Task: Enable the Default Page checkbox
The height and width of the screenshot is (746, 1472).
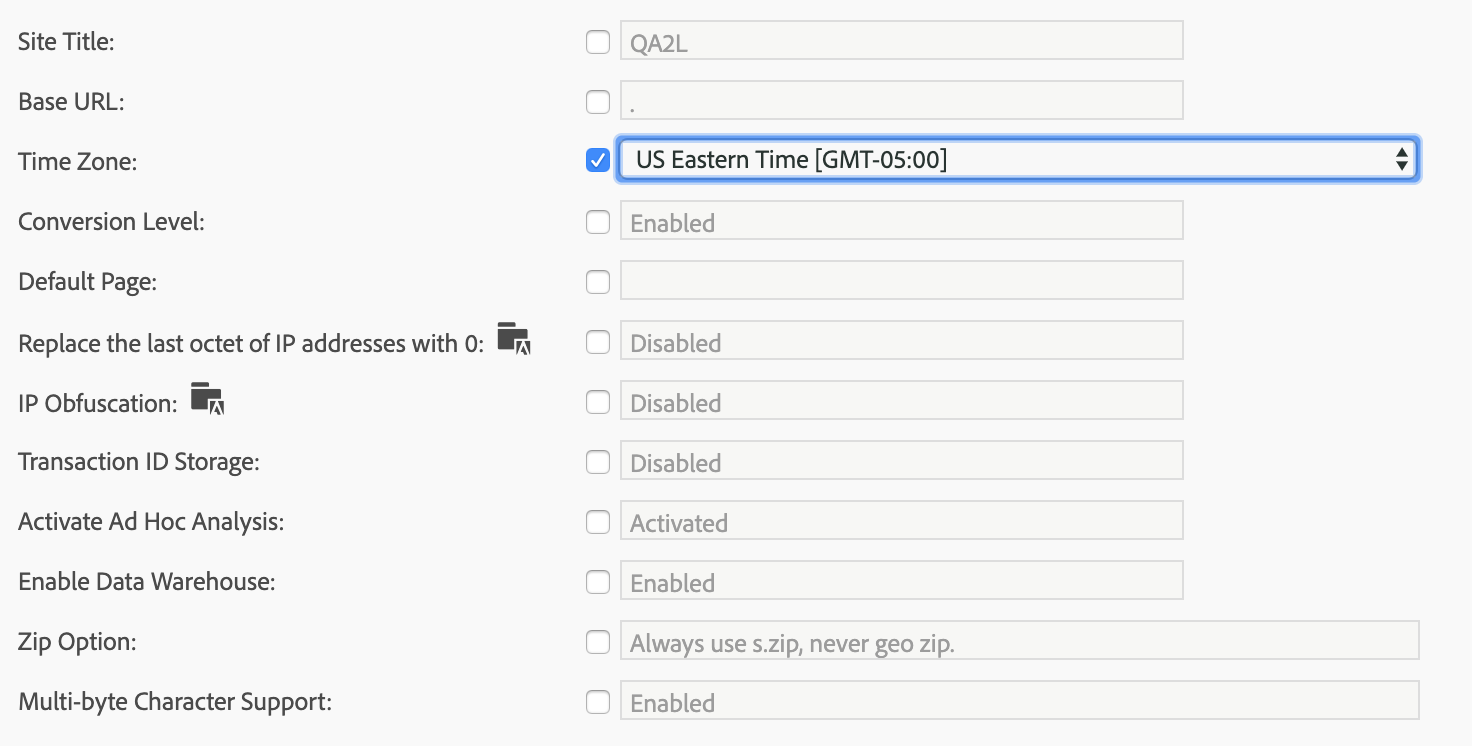Action: [x=598, y=282]
